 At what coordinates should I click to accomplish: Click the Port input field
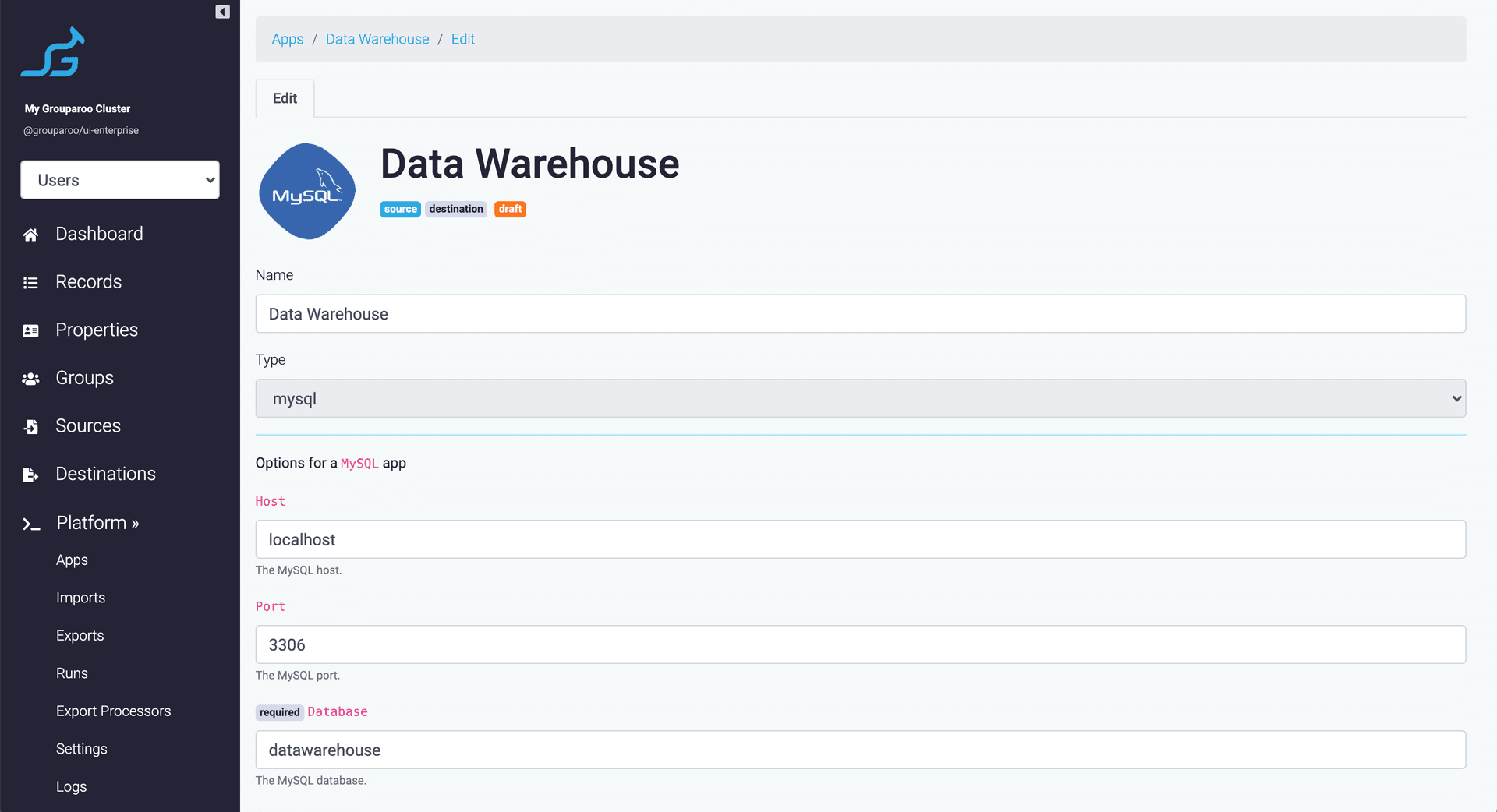point(861,644)
